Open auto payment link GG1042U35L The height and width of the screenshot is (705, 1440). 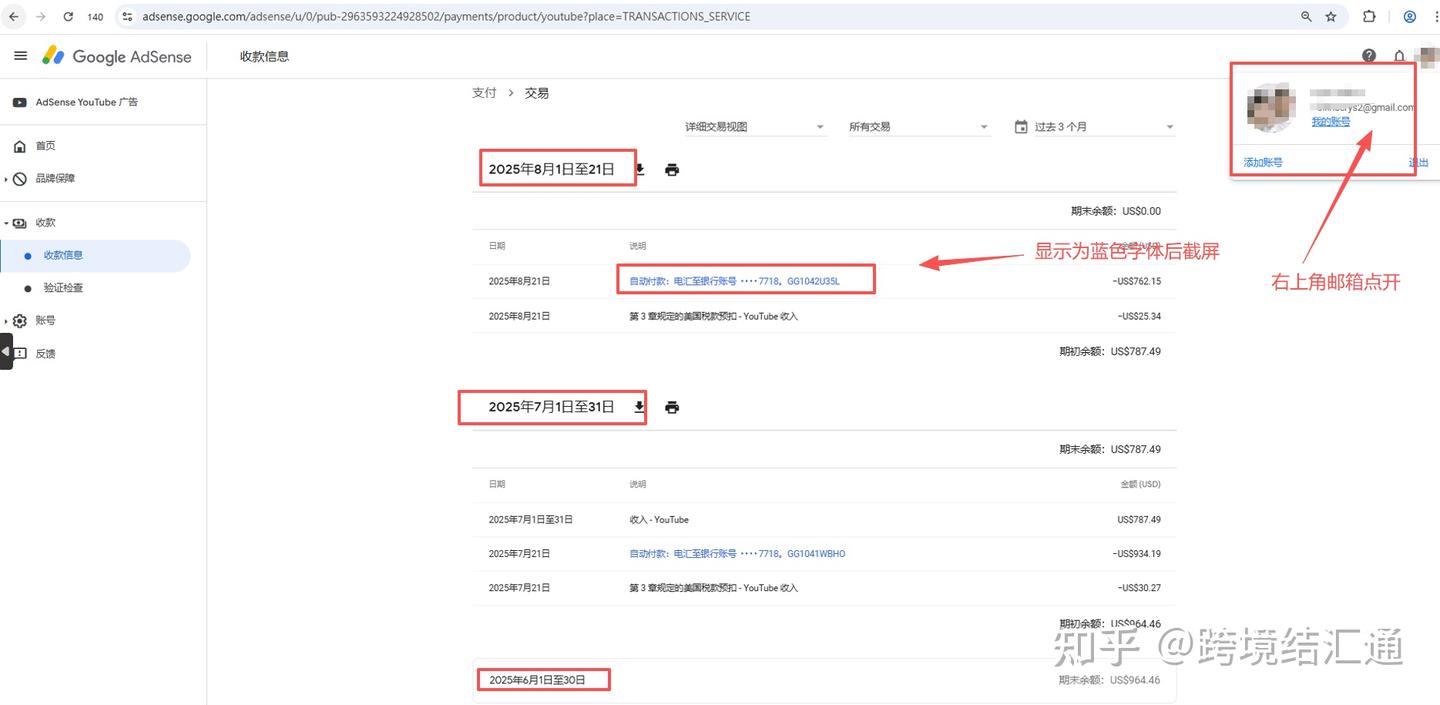(x=735, y=281)
